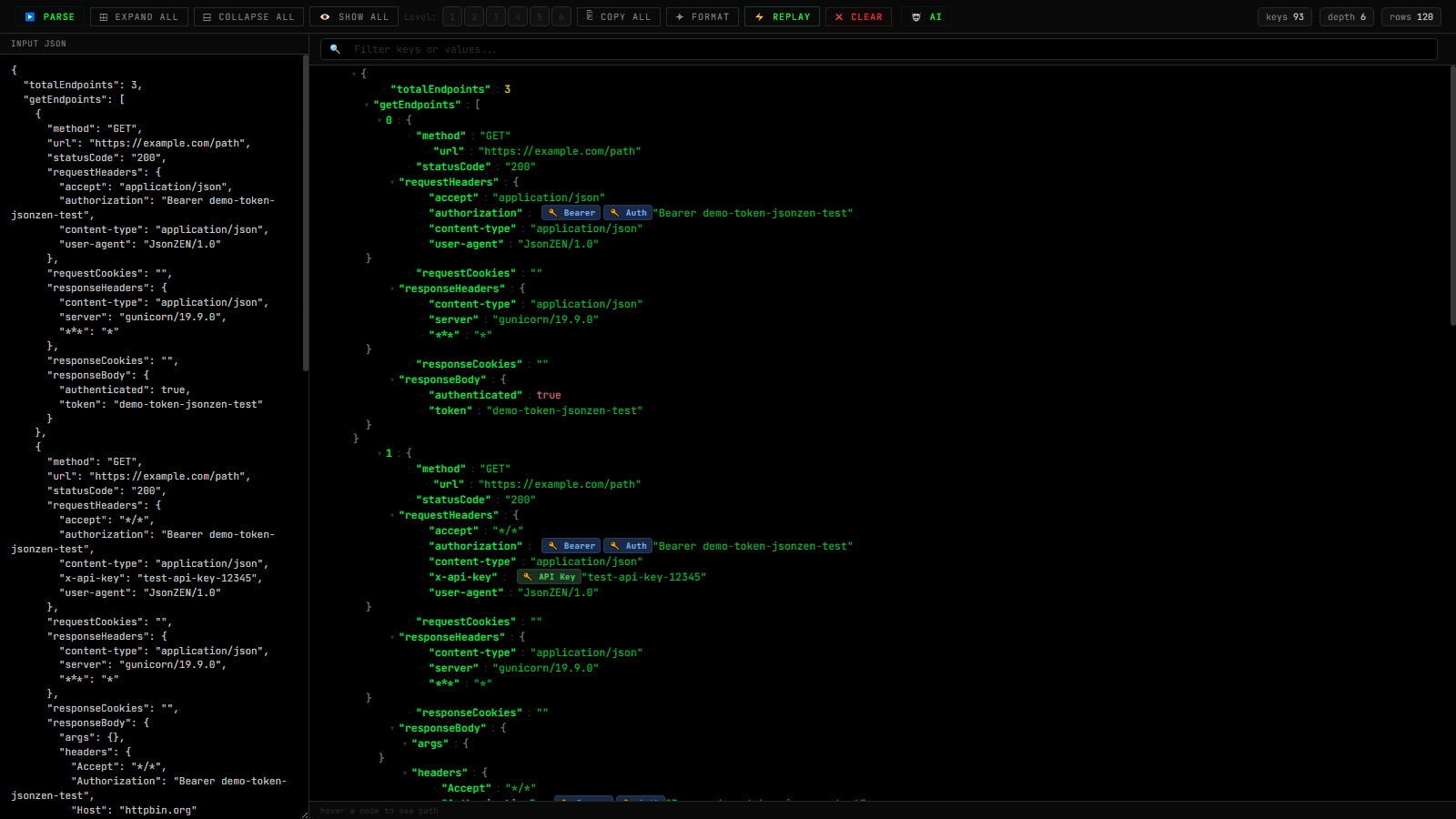
Task: Select endpoint 1 method key
Action: 441,469
